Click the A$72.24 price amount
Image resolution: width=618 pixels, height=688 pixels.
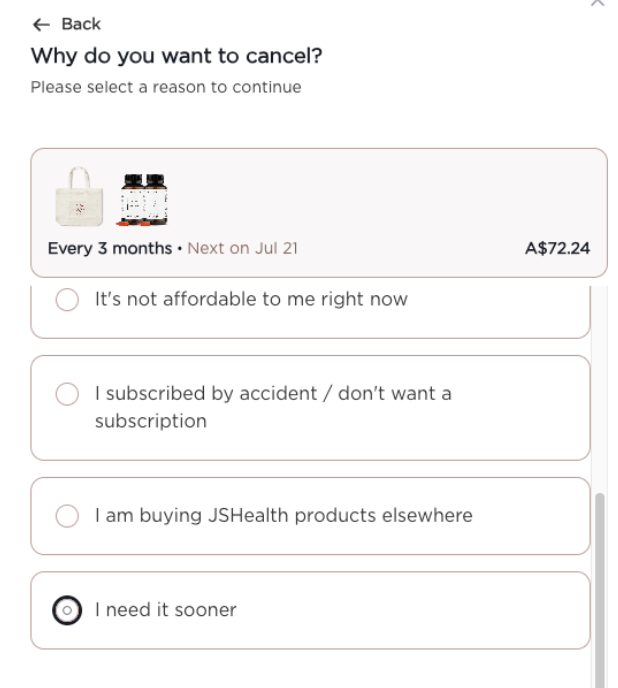pyautogui.click(x=557, y=248)
